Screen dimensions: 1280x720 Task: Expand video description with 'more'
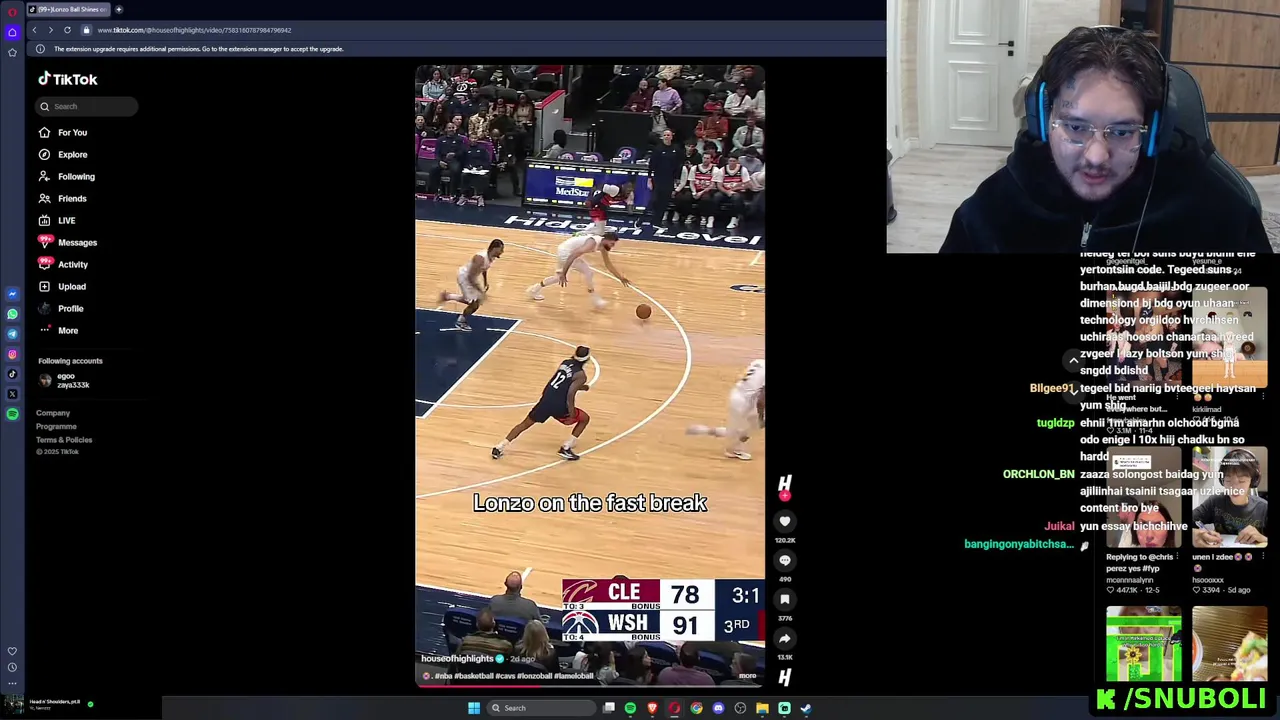click(747, 676)
